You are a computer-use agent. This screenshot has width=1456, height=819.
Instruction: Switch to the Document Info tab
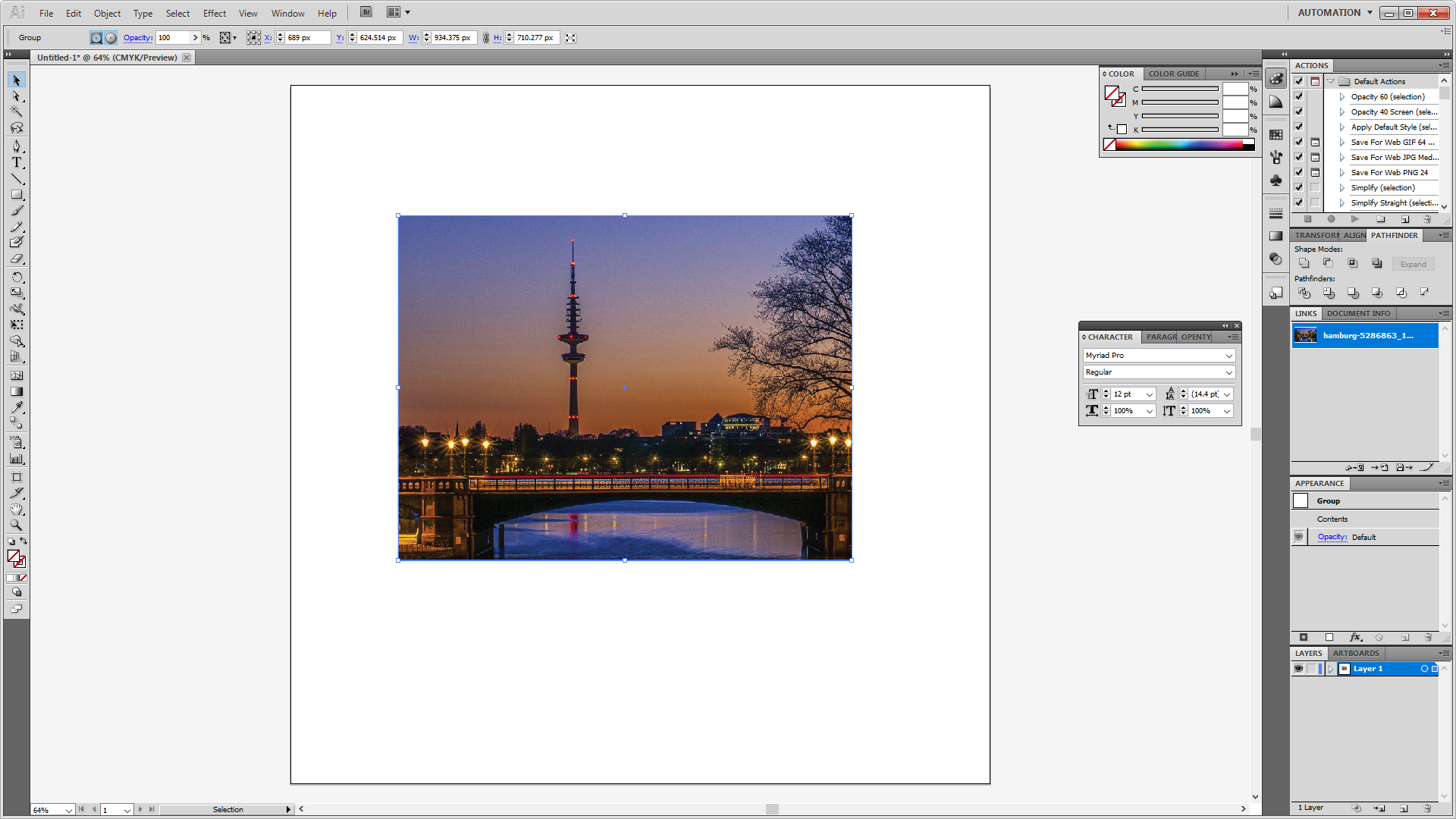click(1358, 313)
